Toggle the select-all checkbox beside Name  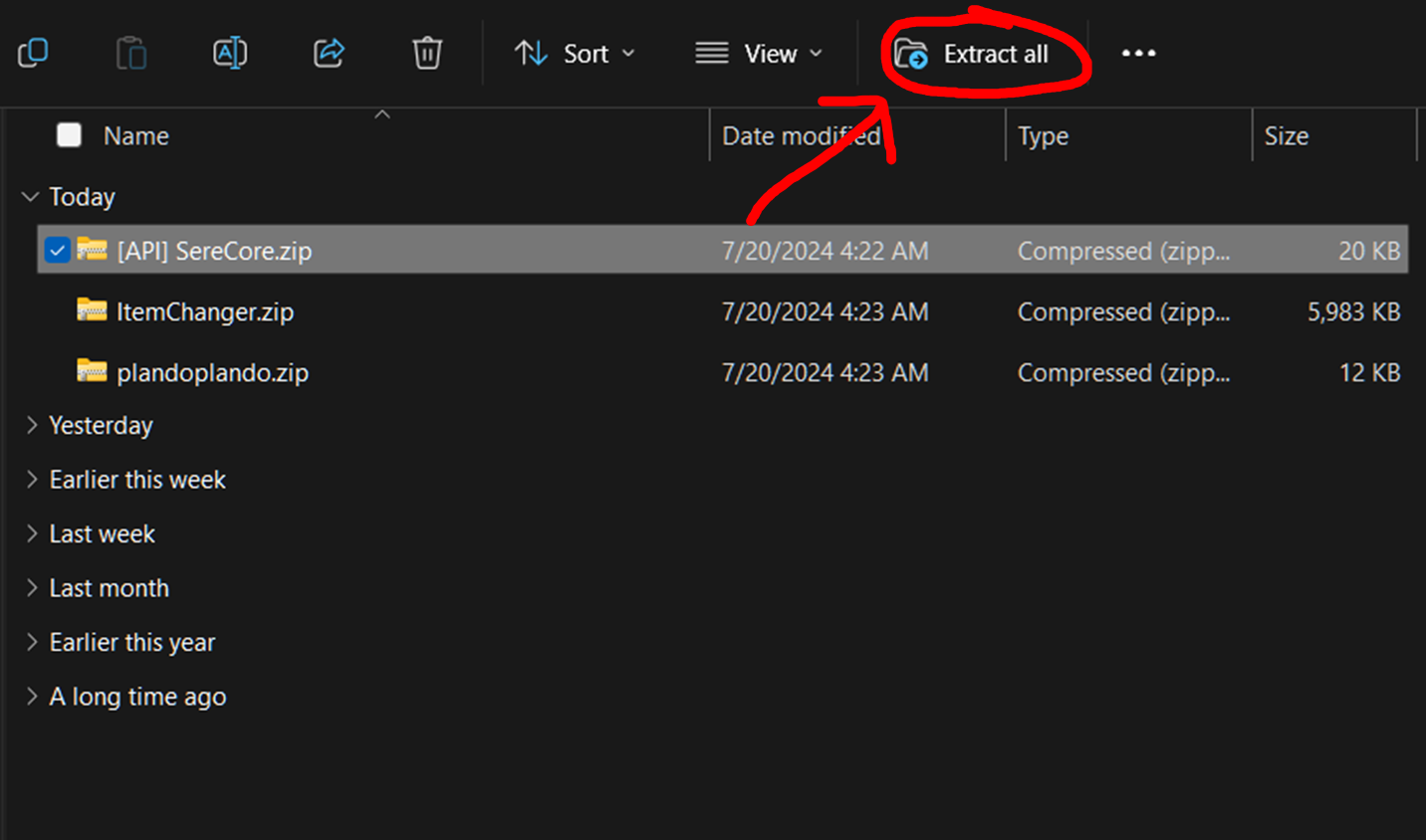pos(69,134)
